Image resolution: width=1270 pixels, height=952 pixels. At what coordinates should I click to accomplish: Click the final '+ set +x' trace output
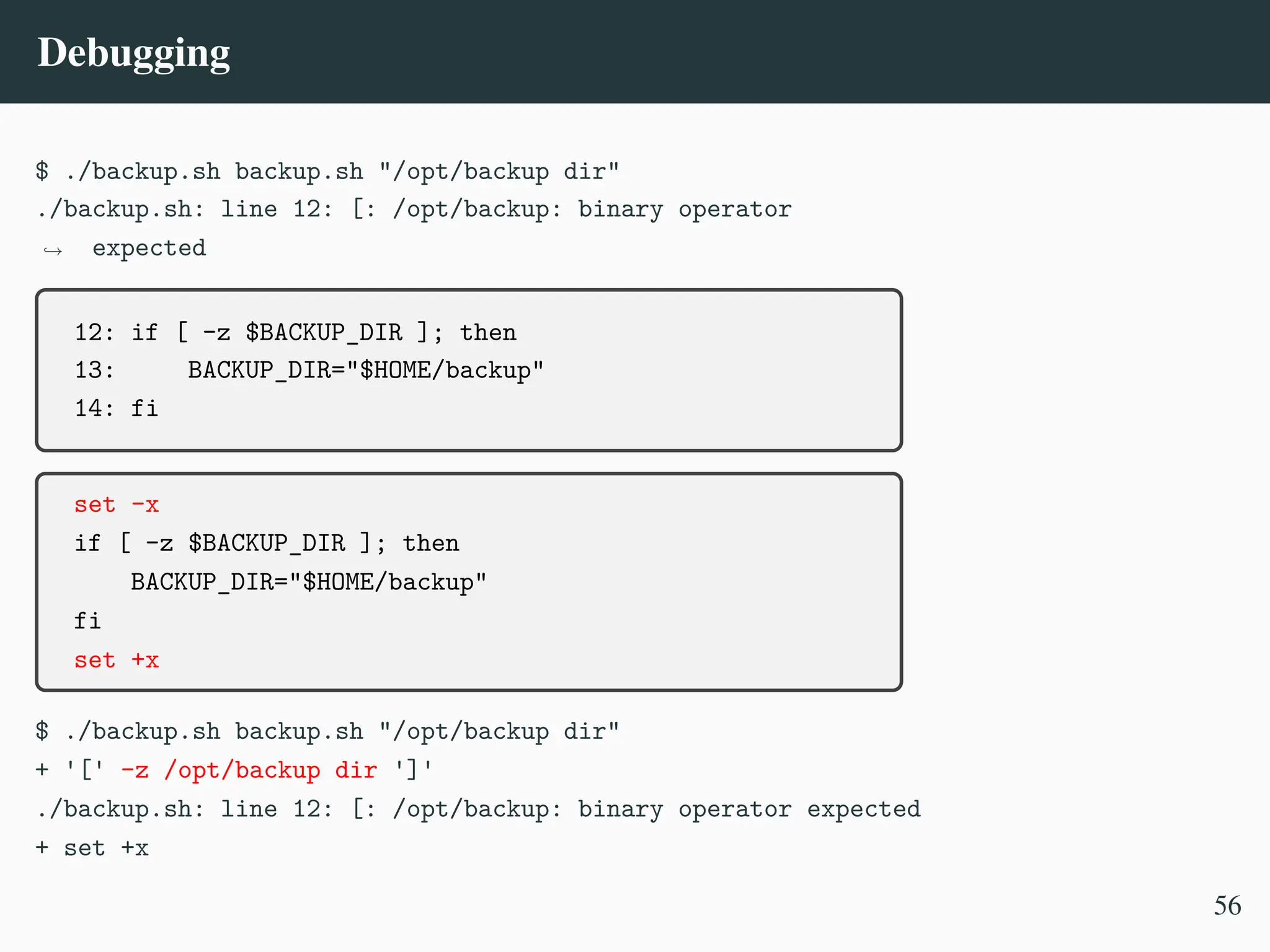tap(93, 848)
